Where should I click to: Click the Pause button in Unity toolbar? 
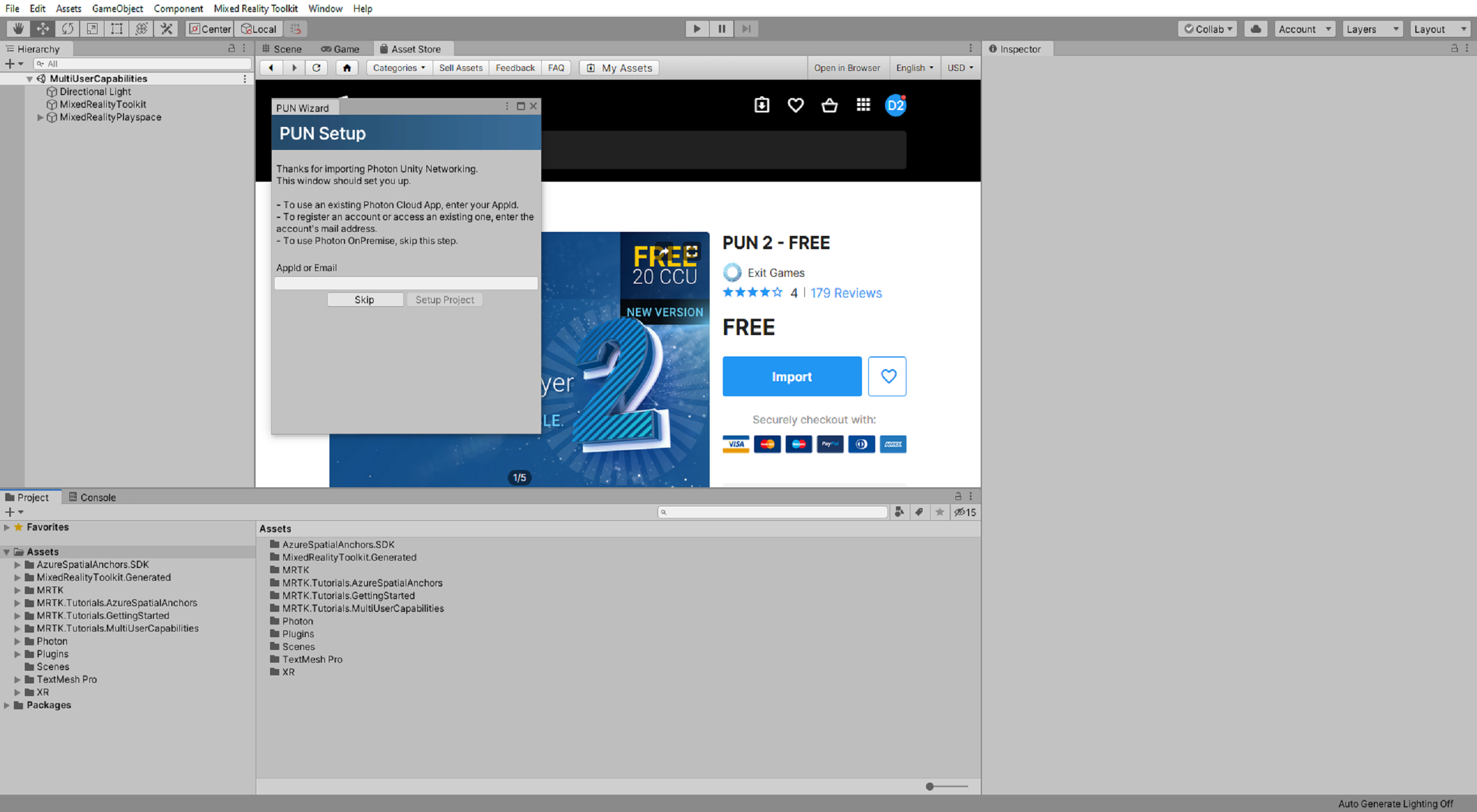click(x=721, y=28)
